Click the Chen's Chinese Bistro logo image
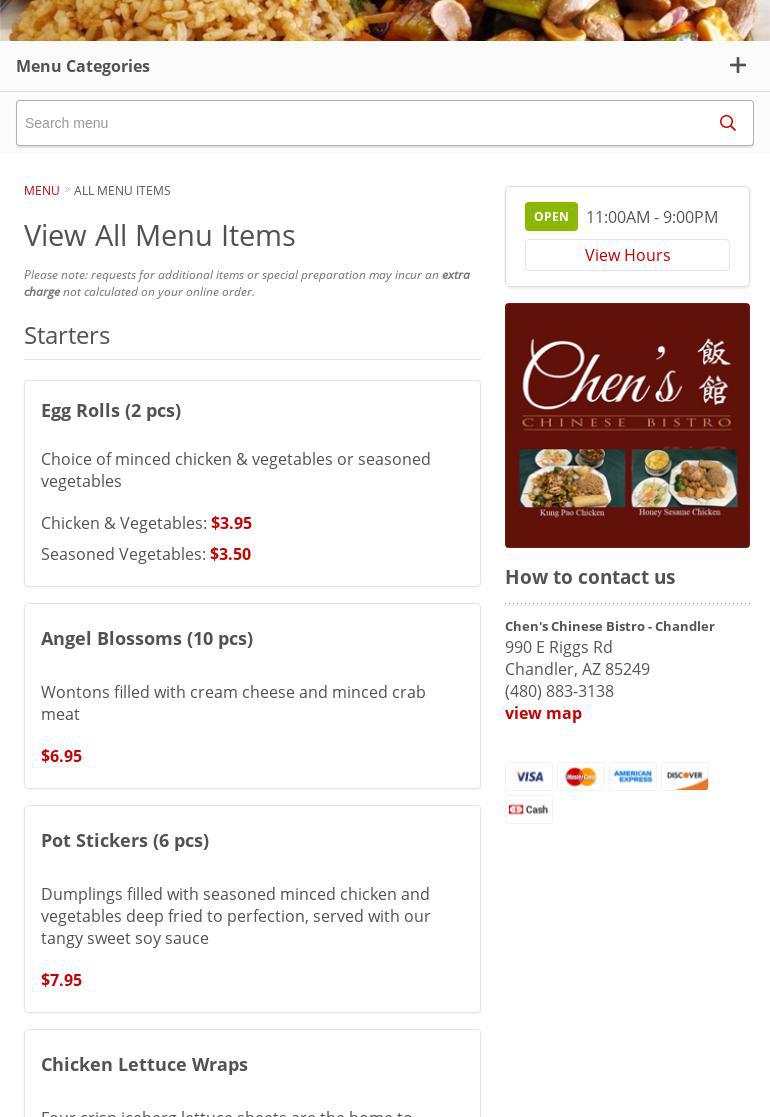The width and height of the screenshot is (770, 1117). [x=627, y=425]
